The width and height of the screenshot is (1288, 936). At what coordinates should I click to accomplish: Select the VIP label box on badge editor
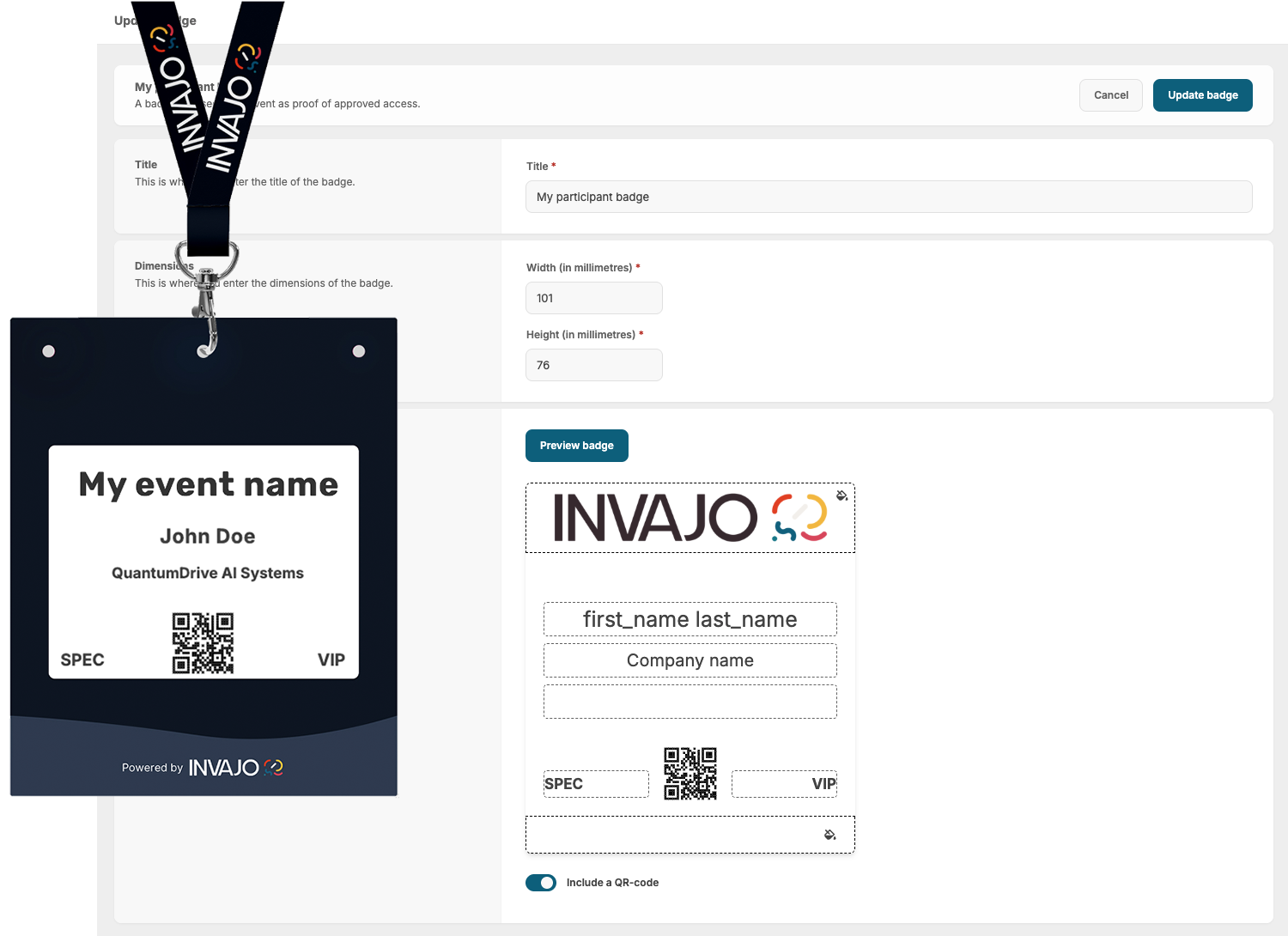pyautogui.click(x=784, y=784)
